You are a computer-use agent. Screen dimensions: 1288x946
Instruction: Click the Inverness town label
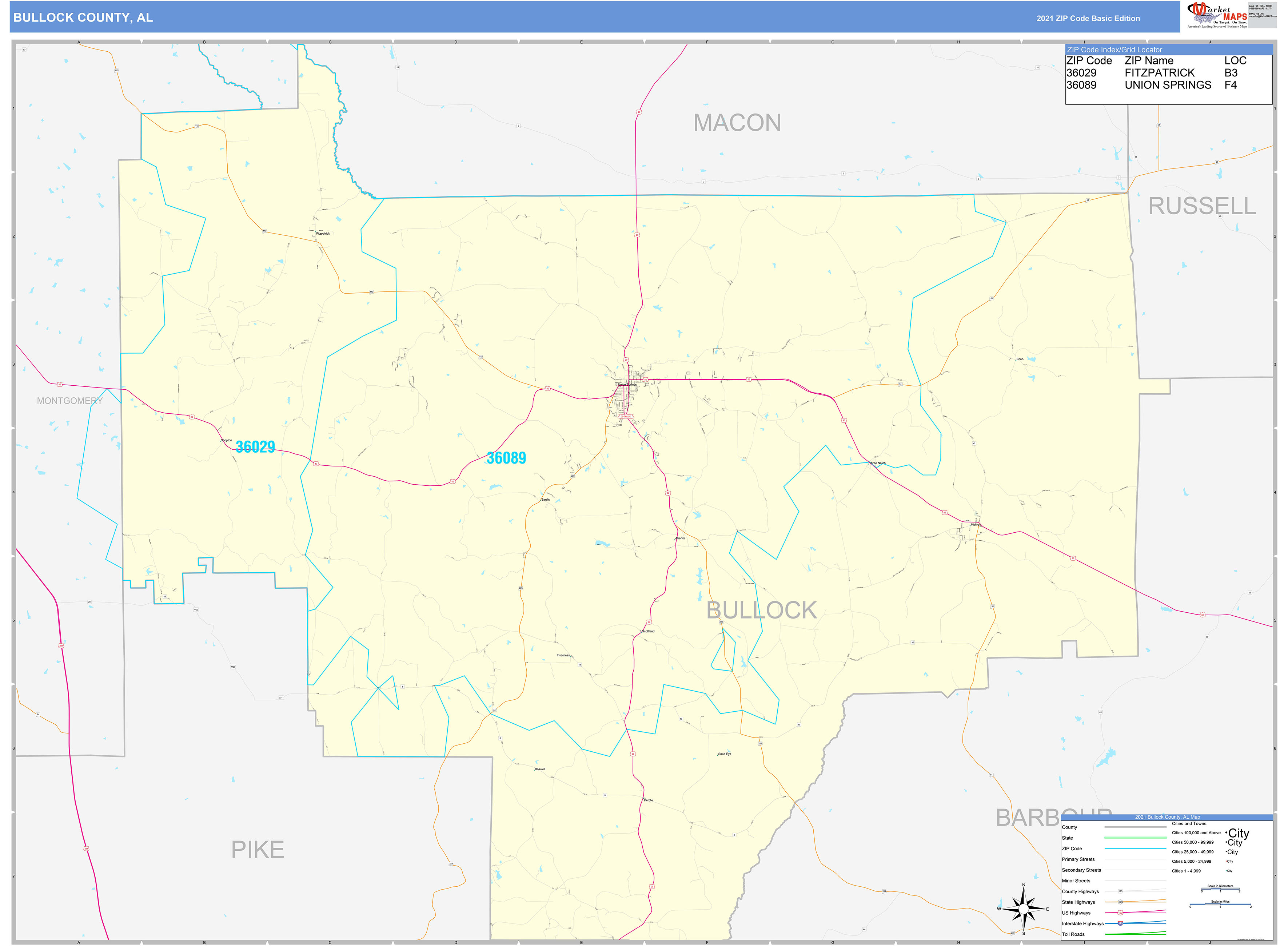click(563, 655)
